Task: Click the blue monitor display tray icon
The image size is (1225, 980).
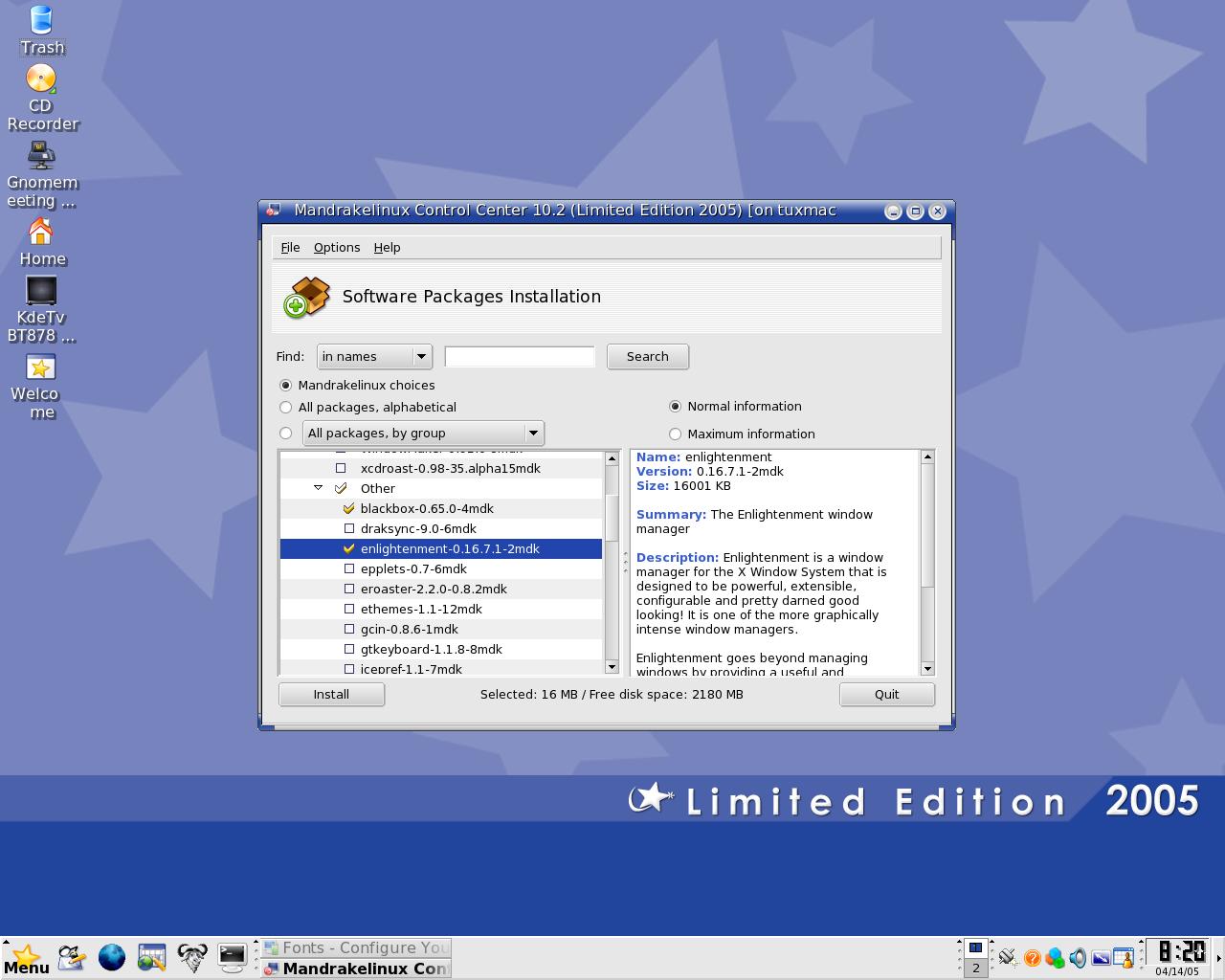Action: click(x=1101, y=957)
